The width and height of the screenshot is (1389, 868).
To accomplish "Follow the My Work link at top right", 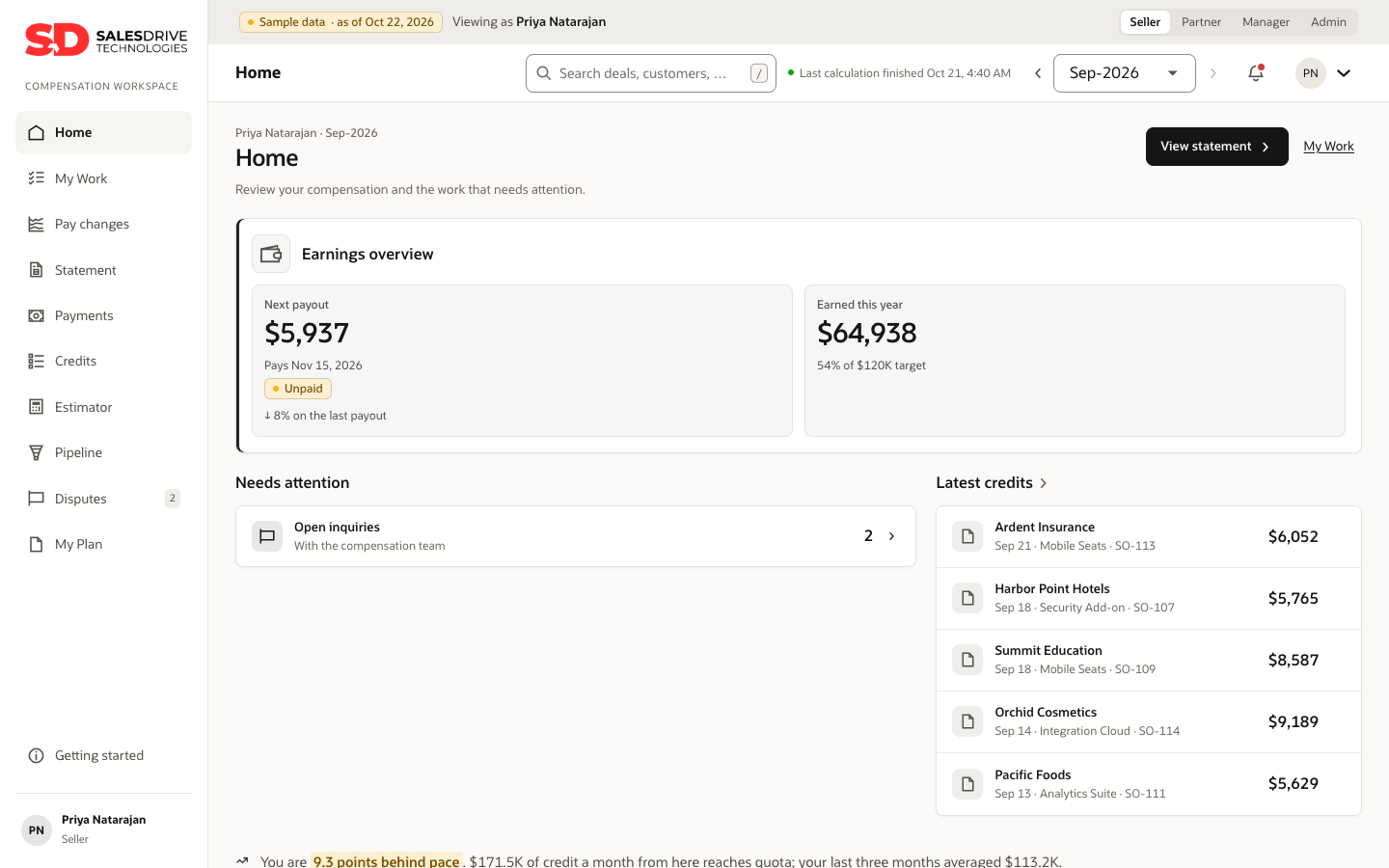I will pyautogui.click(x=1328, y=147).
